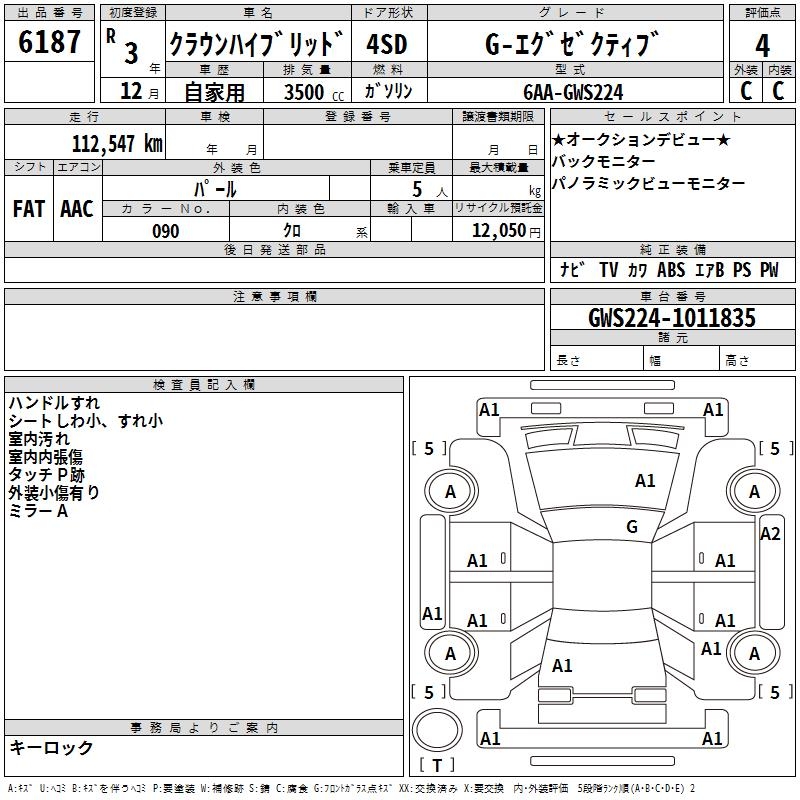Click the TV equipment entry
The height and width of the screenshot is (800, 800).
pyautogui.click(x=609, y=269)
